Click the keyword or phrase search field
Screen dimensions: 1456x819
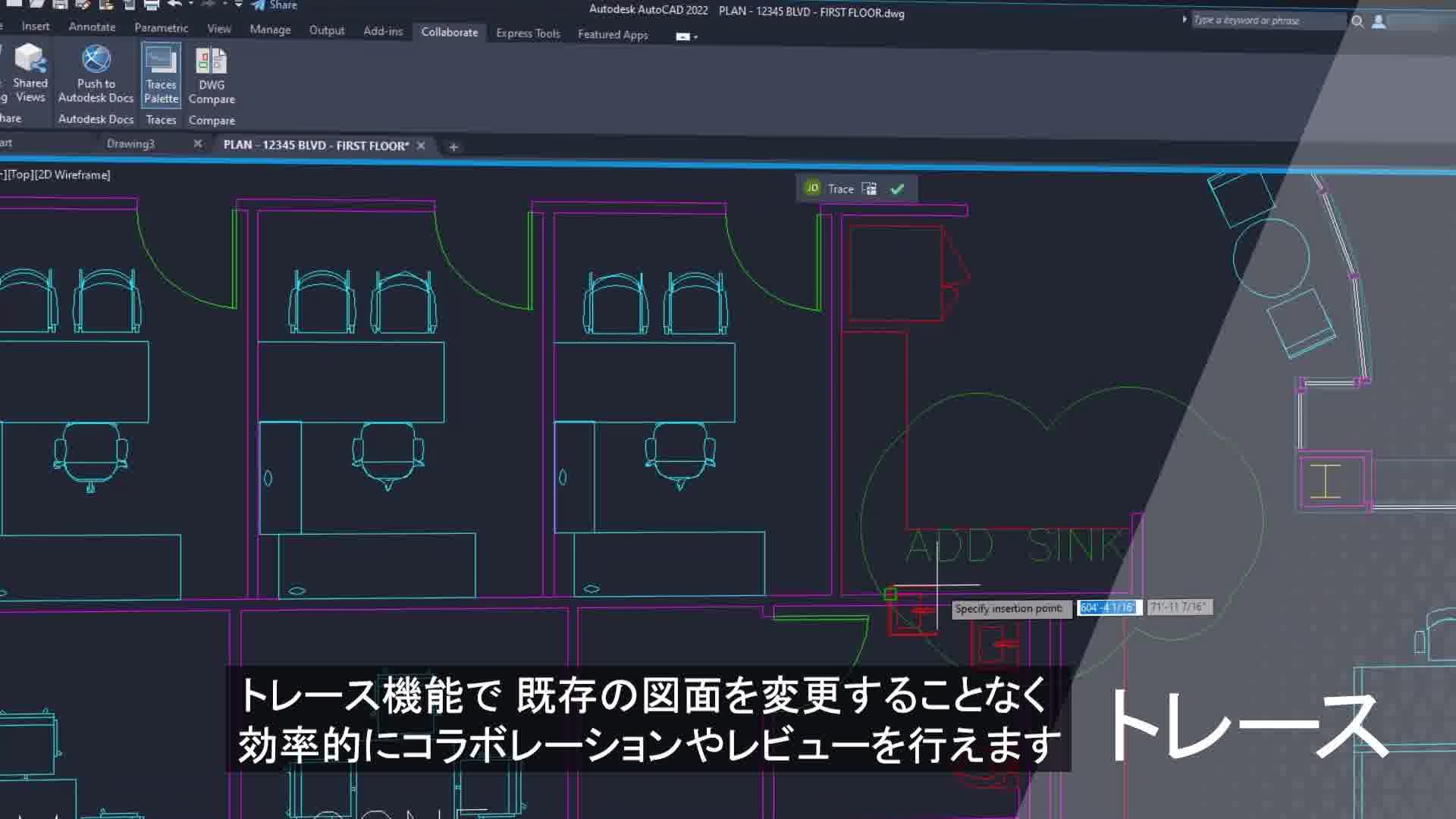[x=1268, y=20]
